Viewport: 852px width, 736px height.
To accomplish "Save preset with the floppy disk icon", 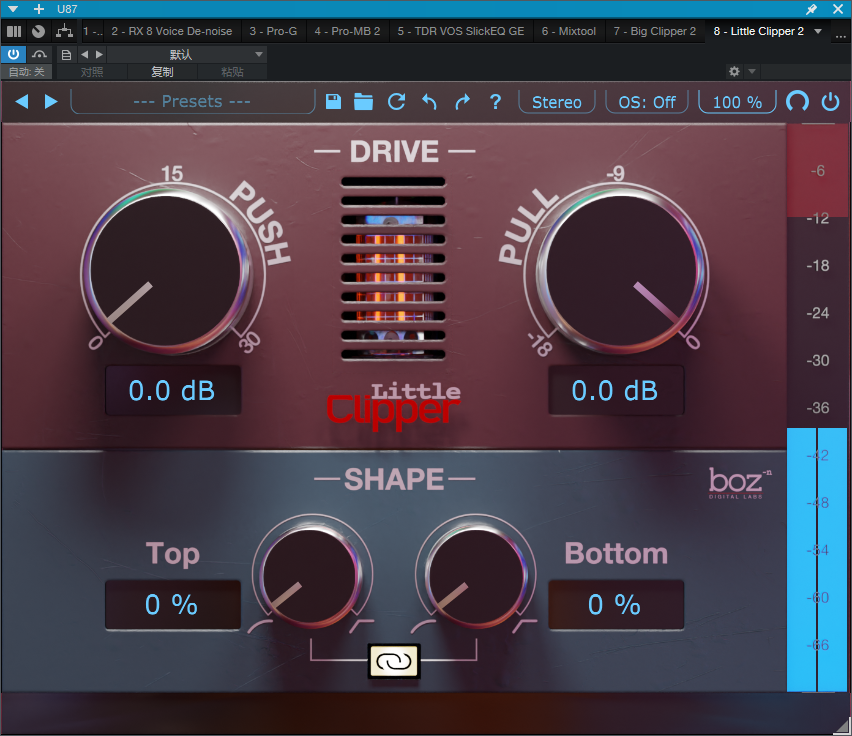I will click(x=333, y=102).
